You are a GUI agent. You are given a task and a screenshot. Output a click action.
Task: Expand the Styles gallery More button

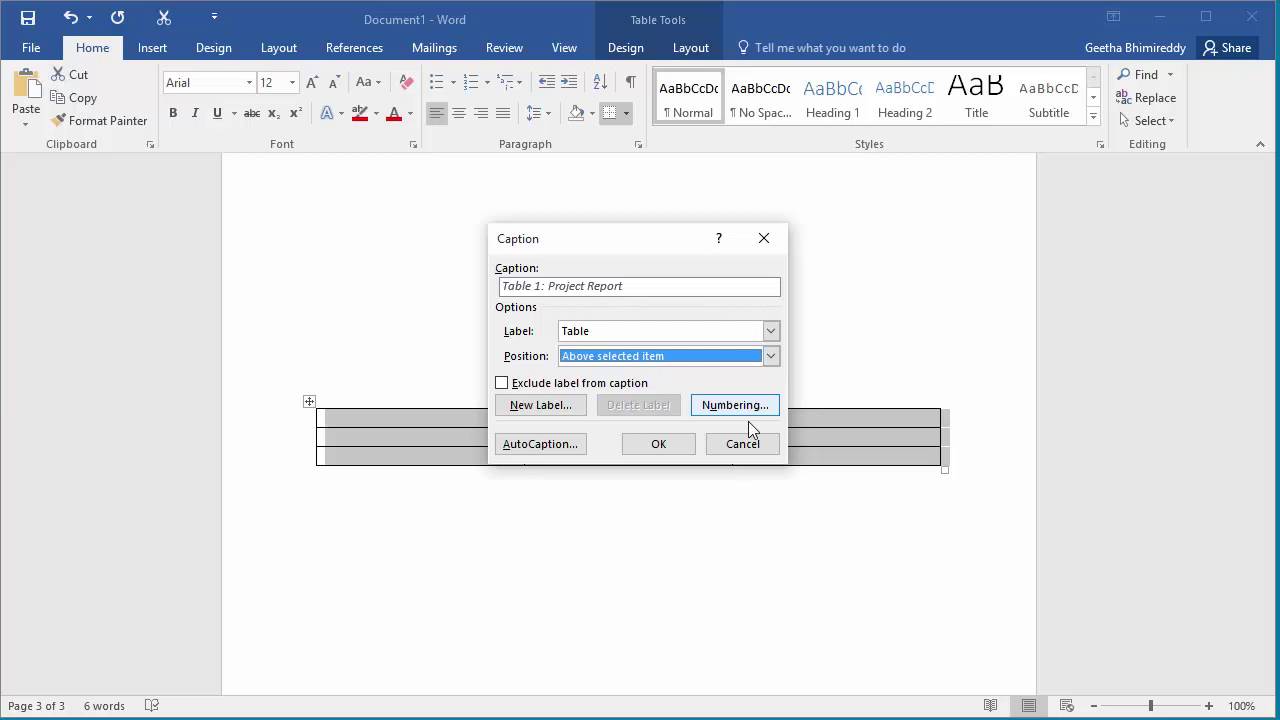1094,117
